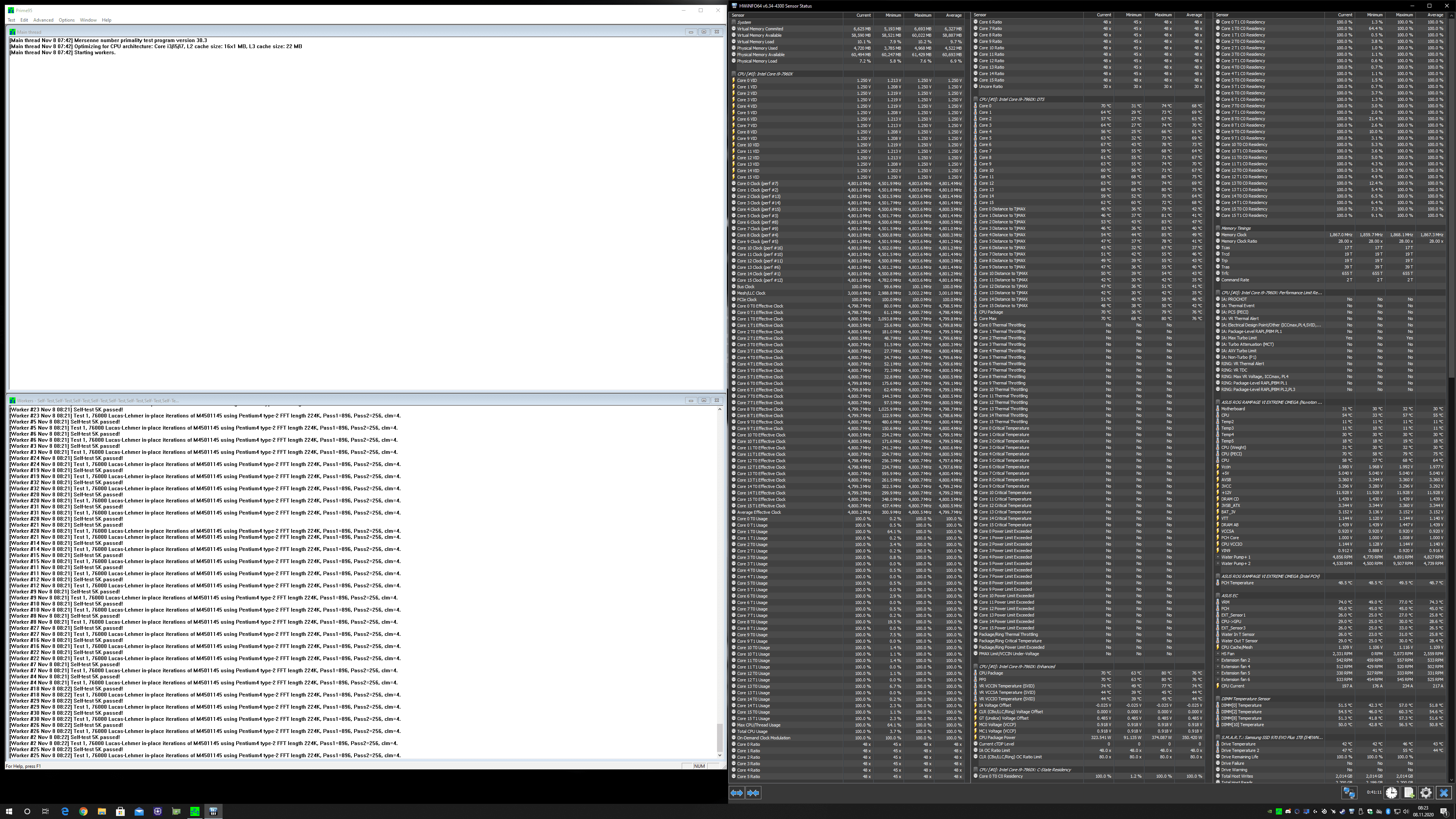
Task: Switch to Prime95 taskbar icon
Action: tap(195, 811)
